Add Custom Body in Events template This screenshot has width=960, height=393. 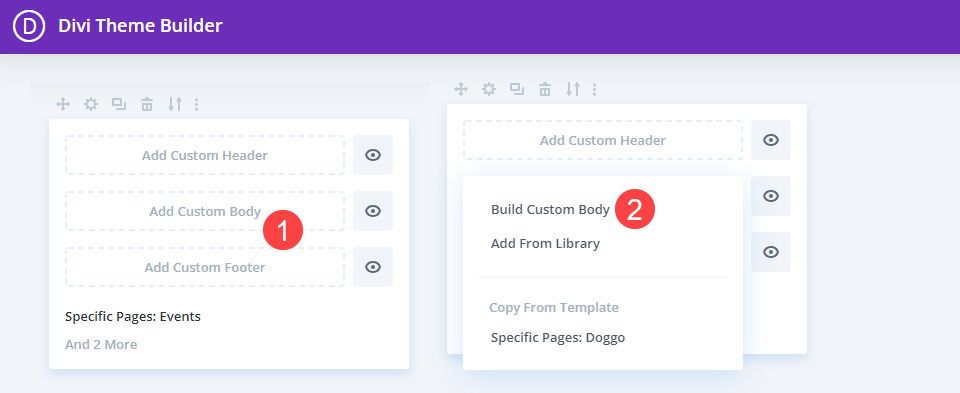[x=205, y=211]
